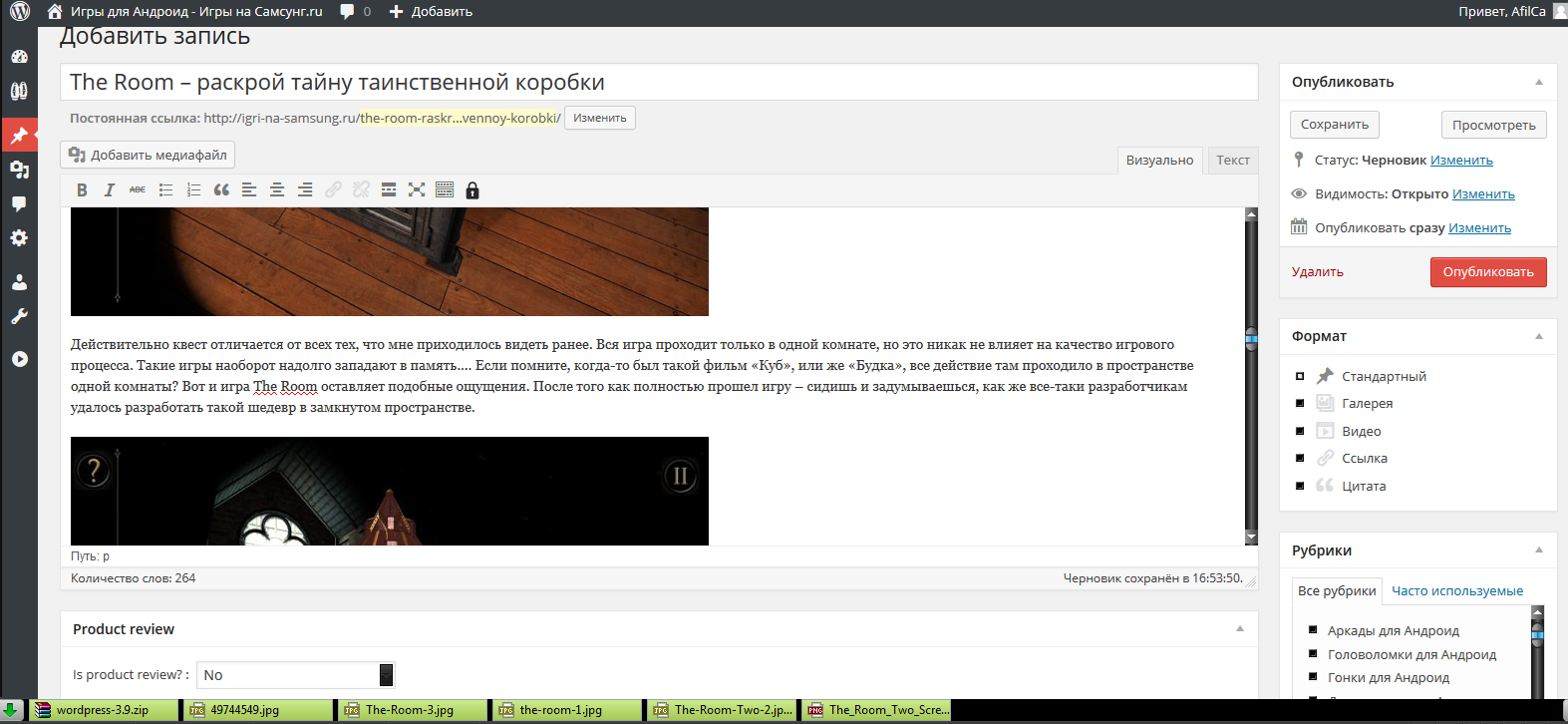This screenshot has height=724, width=1568.
Task: Align text left
Action: [249, 189]
